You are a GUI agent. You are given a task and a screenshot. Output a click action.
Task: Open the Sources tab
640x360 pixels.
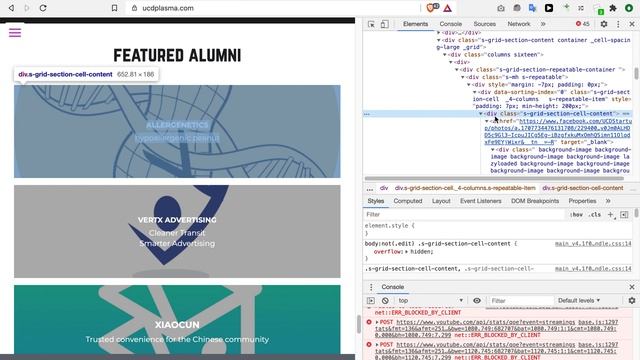point(484,24)
